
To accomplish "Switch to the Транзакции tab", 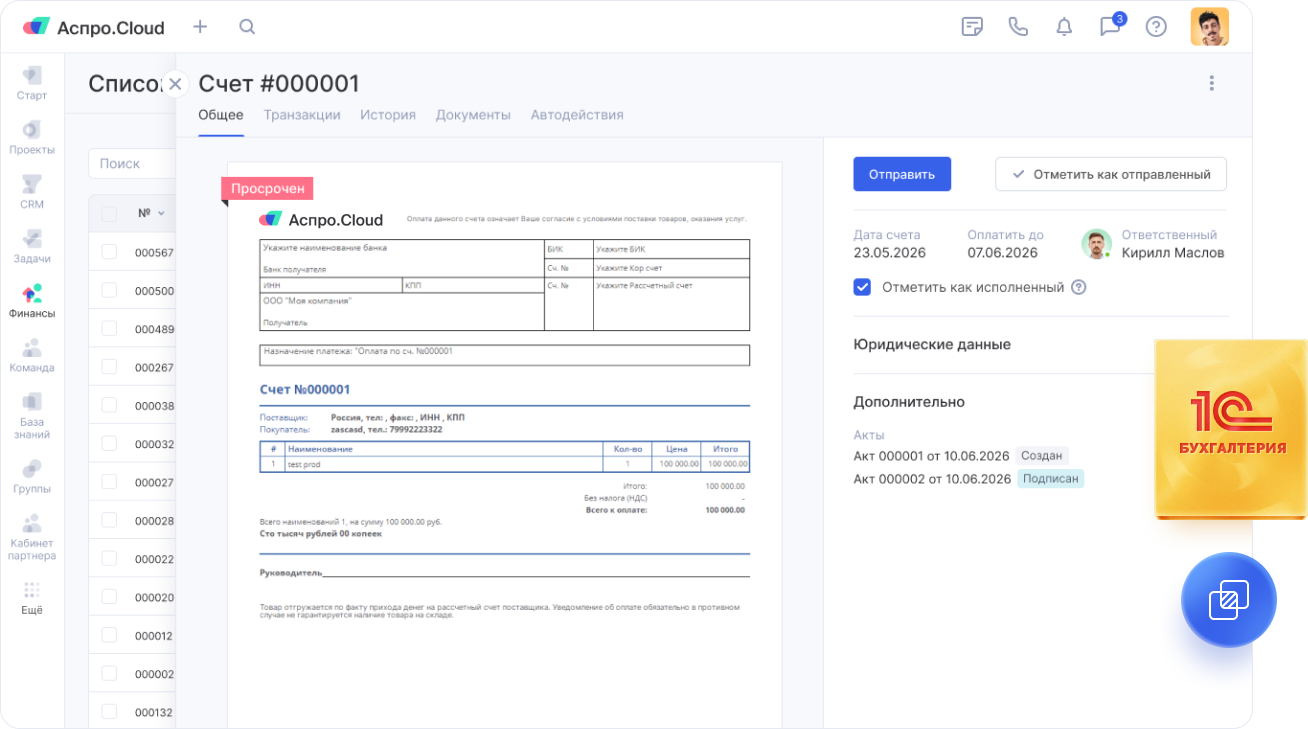I will (x=302, y=115).
